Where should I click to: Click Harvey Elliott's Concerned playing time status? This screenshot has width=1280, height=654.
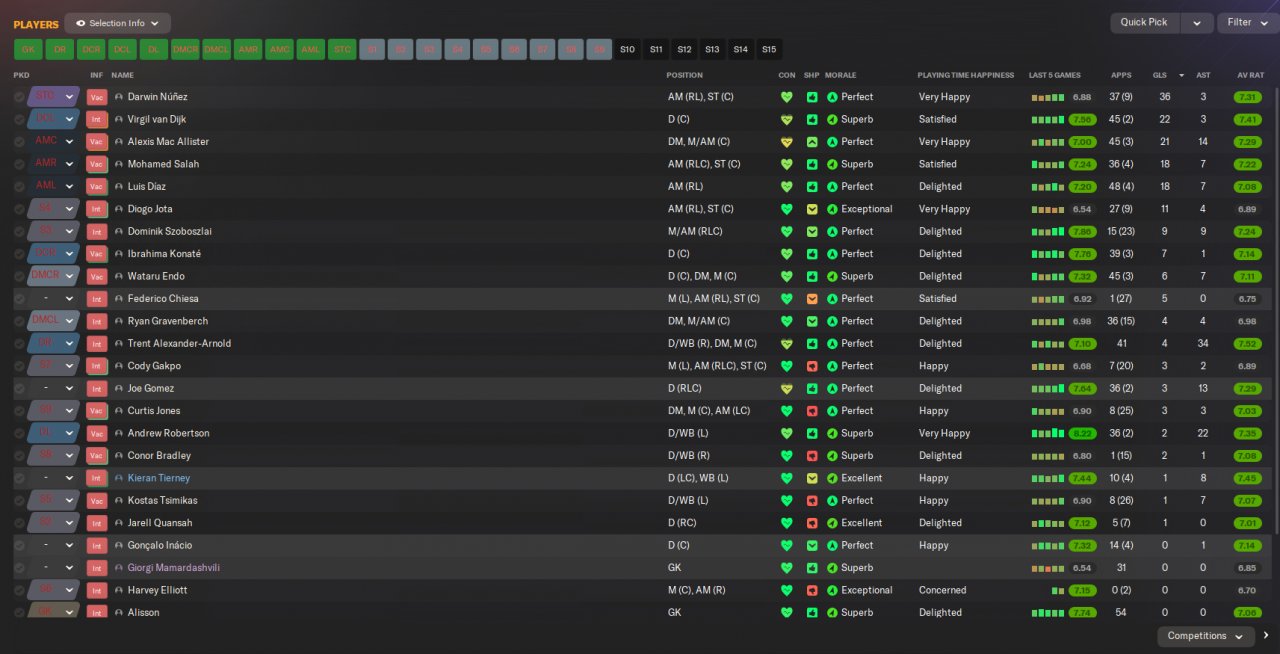point(943,590)
